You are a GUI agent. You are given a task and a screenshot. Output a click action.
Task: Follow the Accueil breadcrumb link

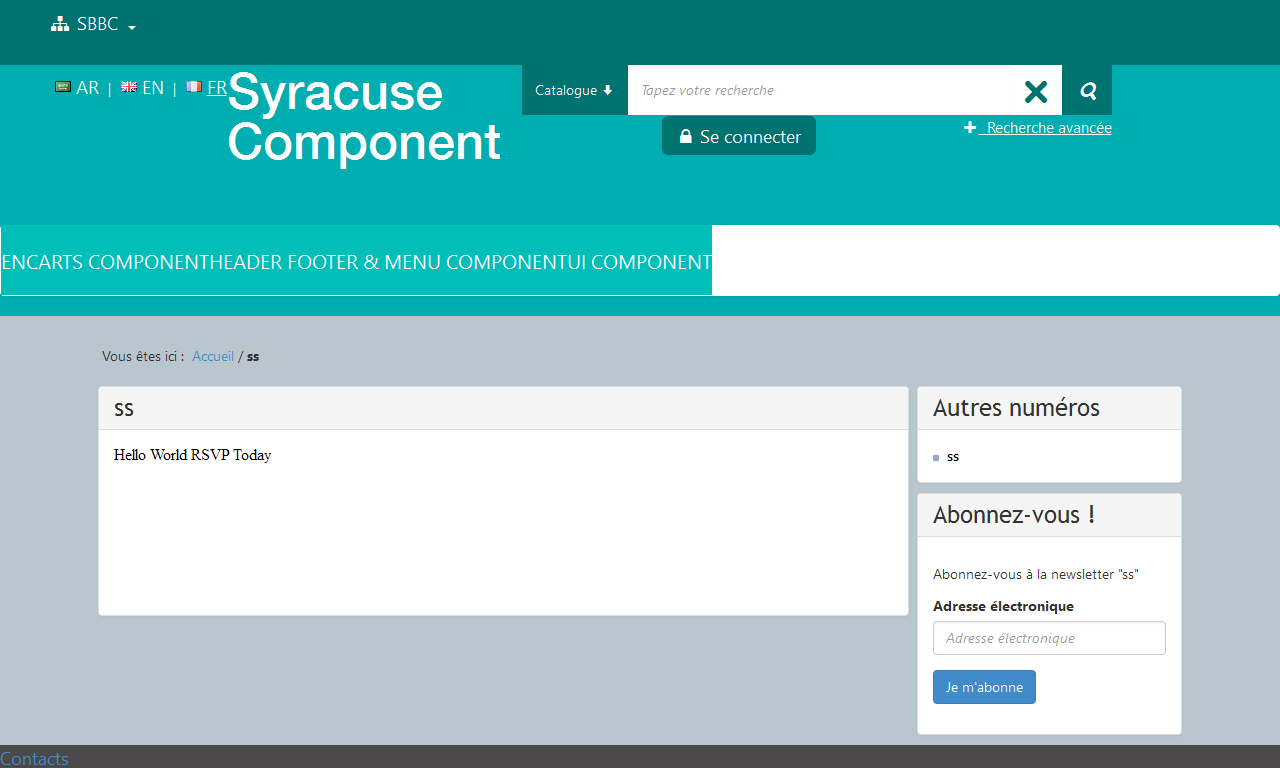tap(213, 356)
